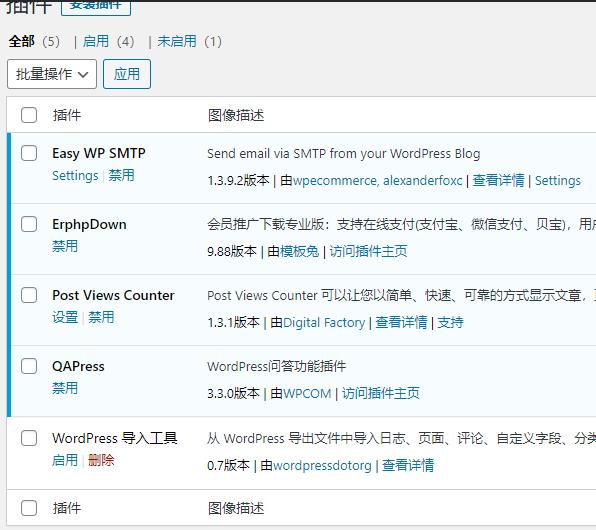Click 查看详情 for WordPress 导入工具
This screenshot has height=530, width=596.
[x=407, y=465]
